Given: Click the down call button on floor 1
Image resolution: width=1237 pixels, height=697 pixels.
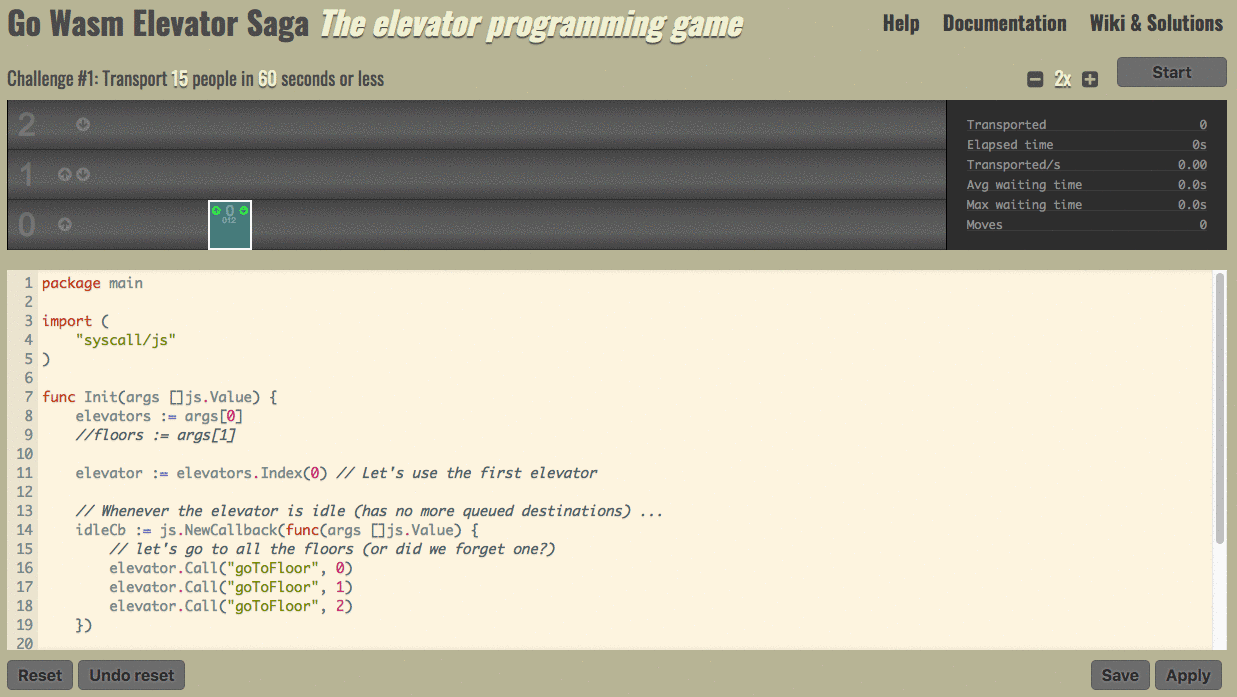Looking at the screenshot, I should [x=83, y=174].
